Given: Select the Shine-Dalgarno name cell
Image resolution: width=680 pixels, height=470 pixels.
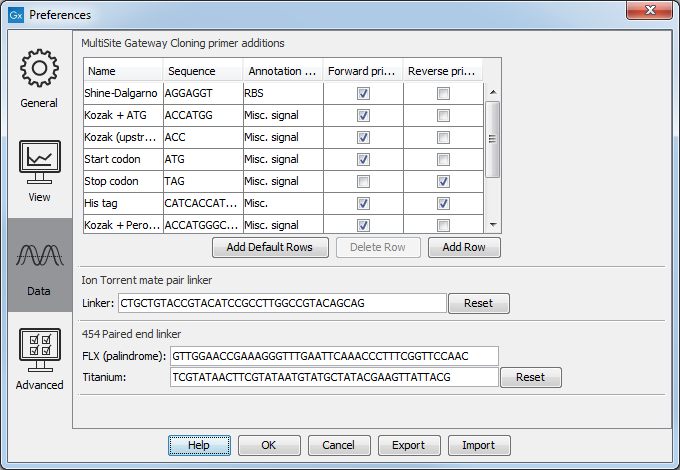Looking at the screenshot, I should click(123, 93).
